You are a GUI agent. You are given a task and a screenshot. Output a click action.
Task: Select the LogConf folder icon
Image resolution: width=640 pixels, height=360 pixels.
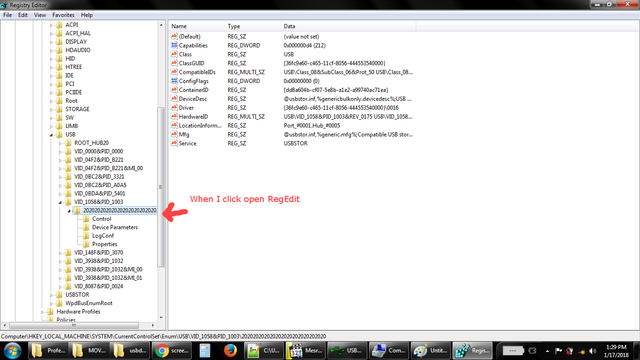[86, 236]
